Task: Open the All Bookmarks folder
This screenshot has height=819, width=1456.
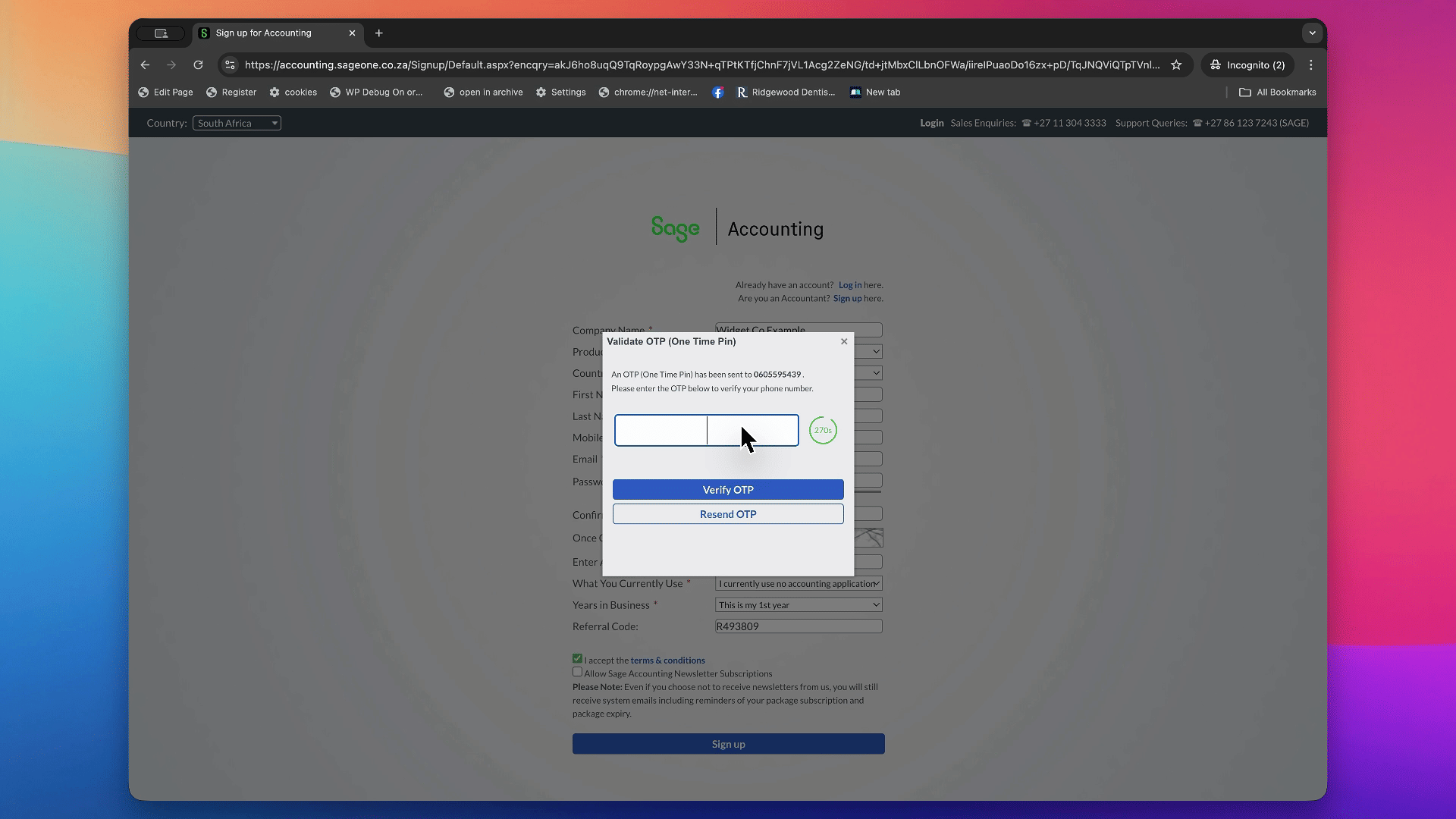Action: pos(1277,93)
